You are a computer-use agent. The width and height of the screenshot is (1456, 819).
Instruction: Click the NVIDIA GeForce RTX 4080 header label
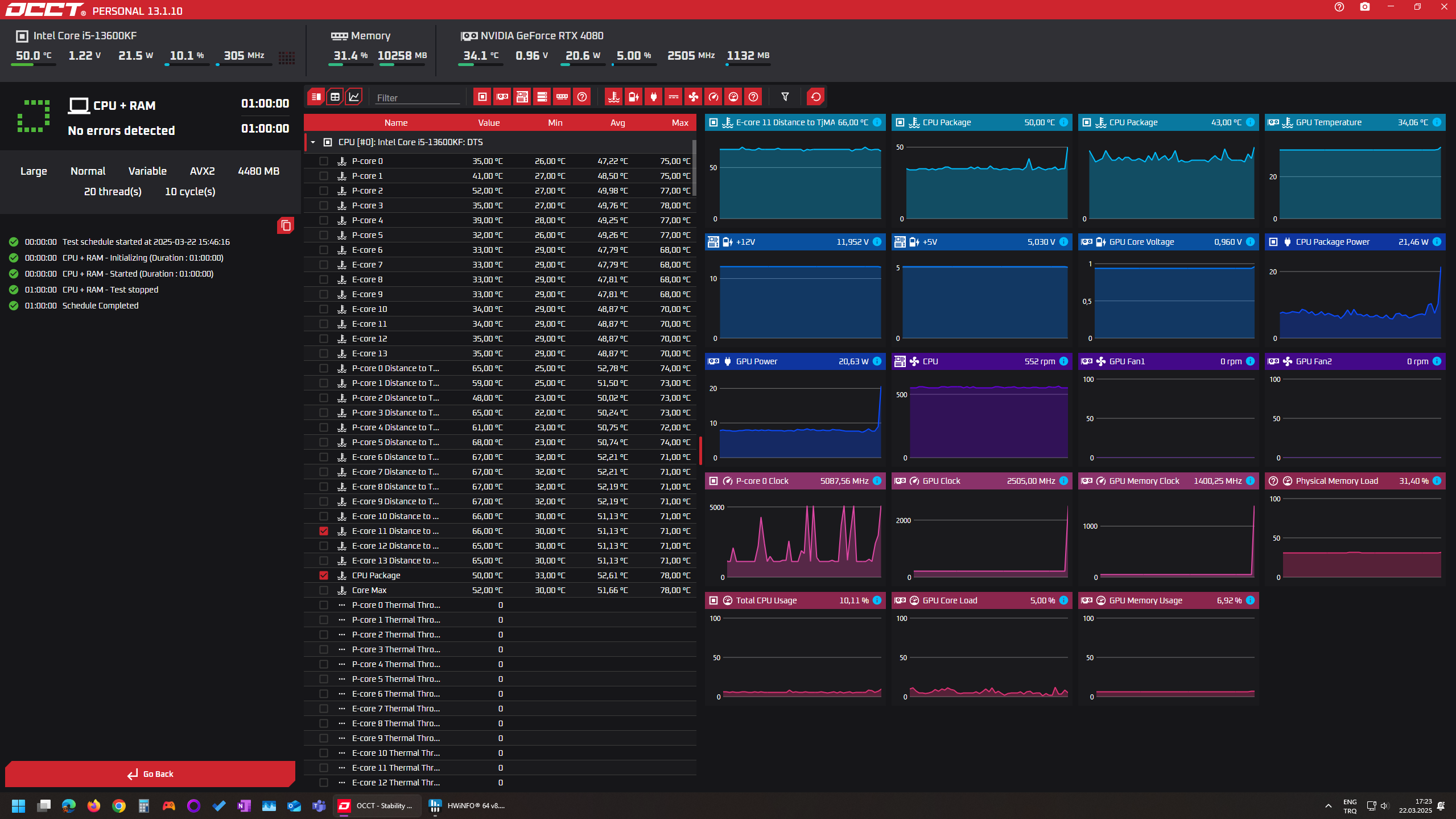[542, 36]
